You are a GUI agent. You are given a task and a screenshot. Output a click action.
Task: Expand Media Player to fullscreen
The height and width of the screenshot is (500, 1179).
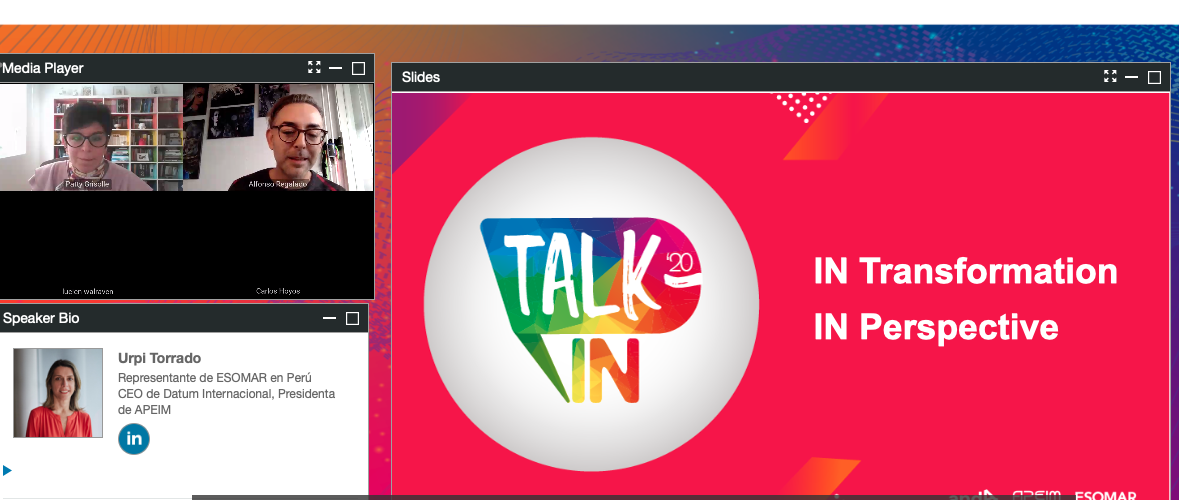[x=314, y=68]
